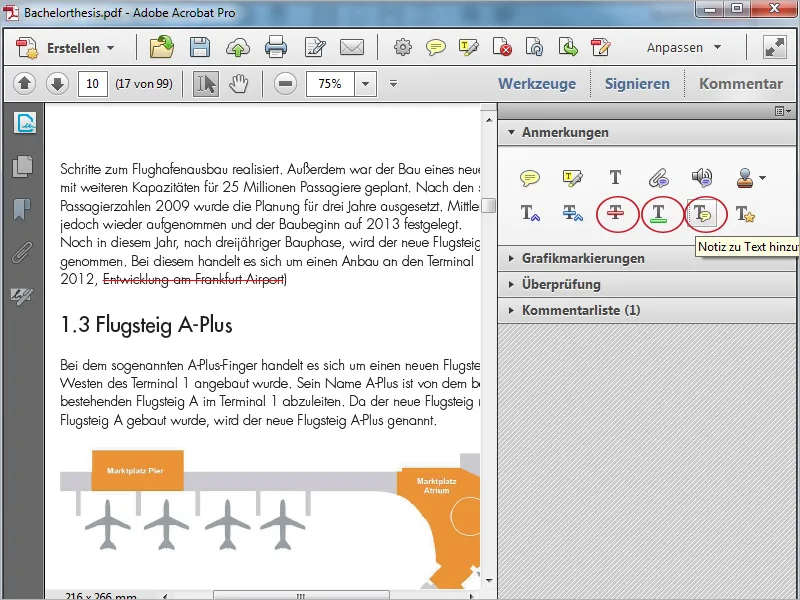Select insert text at cursor tool
800x600 pixels.
point(530,213)
